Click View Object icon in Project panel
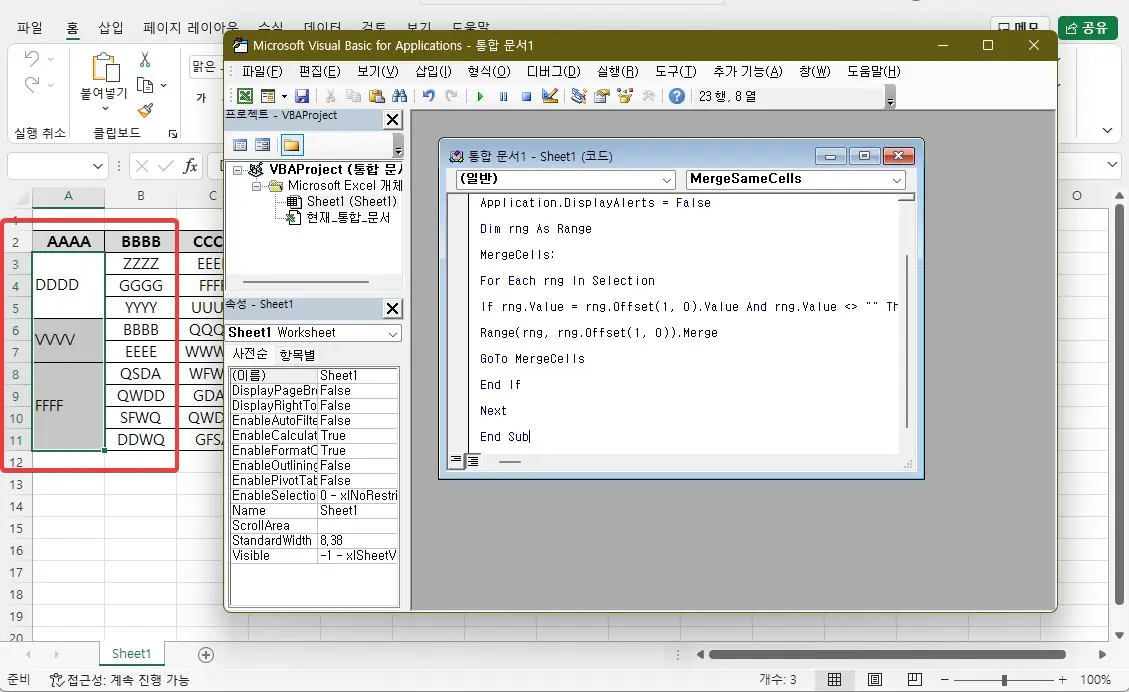 [x=263, y=145]
